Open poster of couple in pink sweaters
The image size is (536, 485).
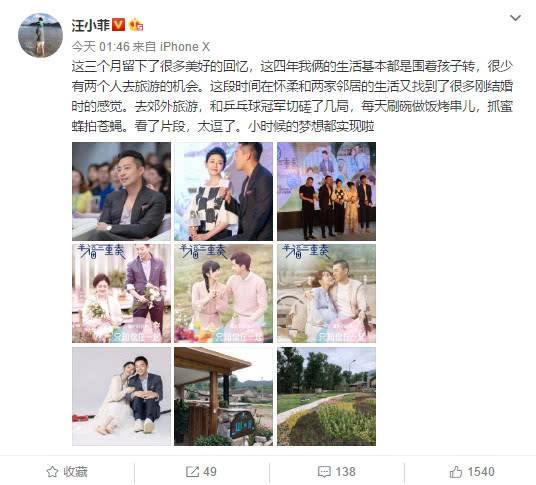[224, 294]
